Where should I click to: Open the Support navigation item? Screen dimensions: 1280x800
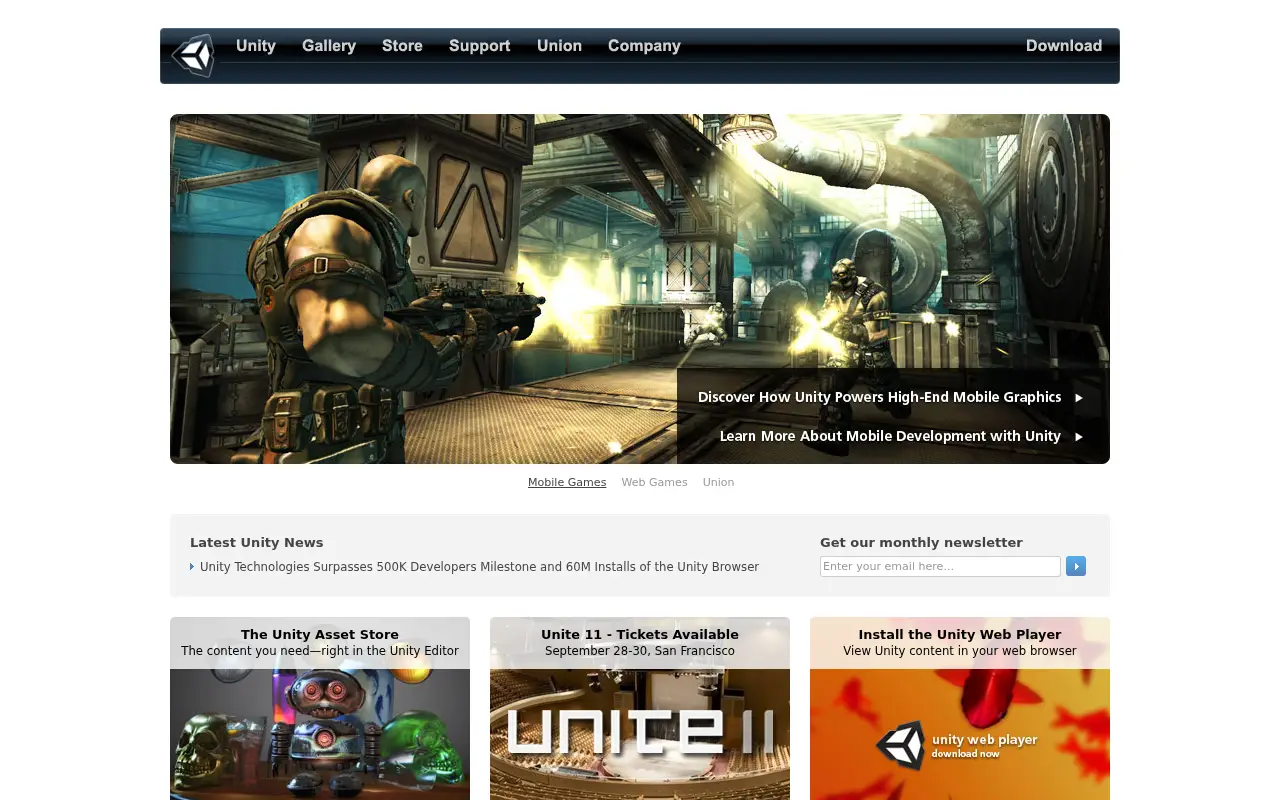pos(480,46)
